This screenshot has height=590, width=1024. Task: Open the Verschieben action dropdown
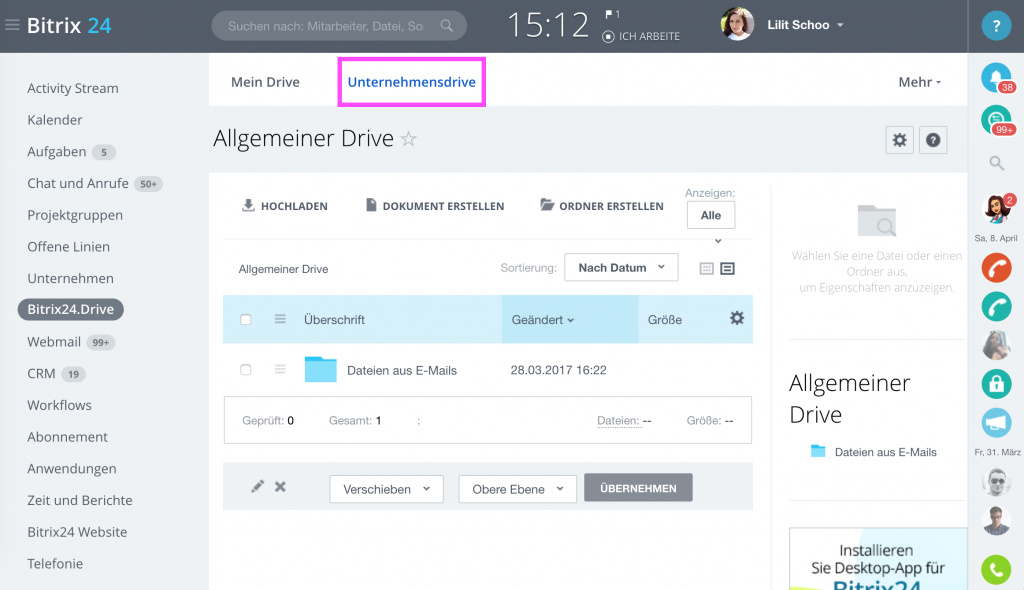[x=387, y=489]
